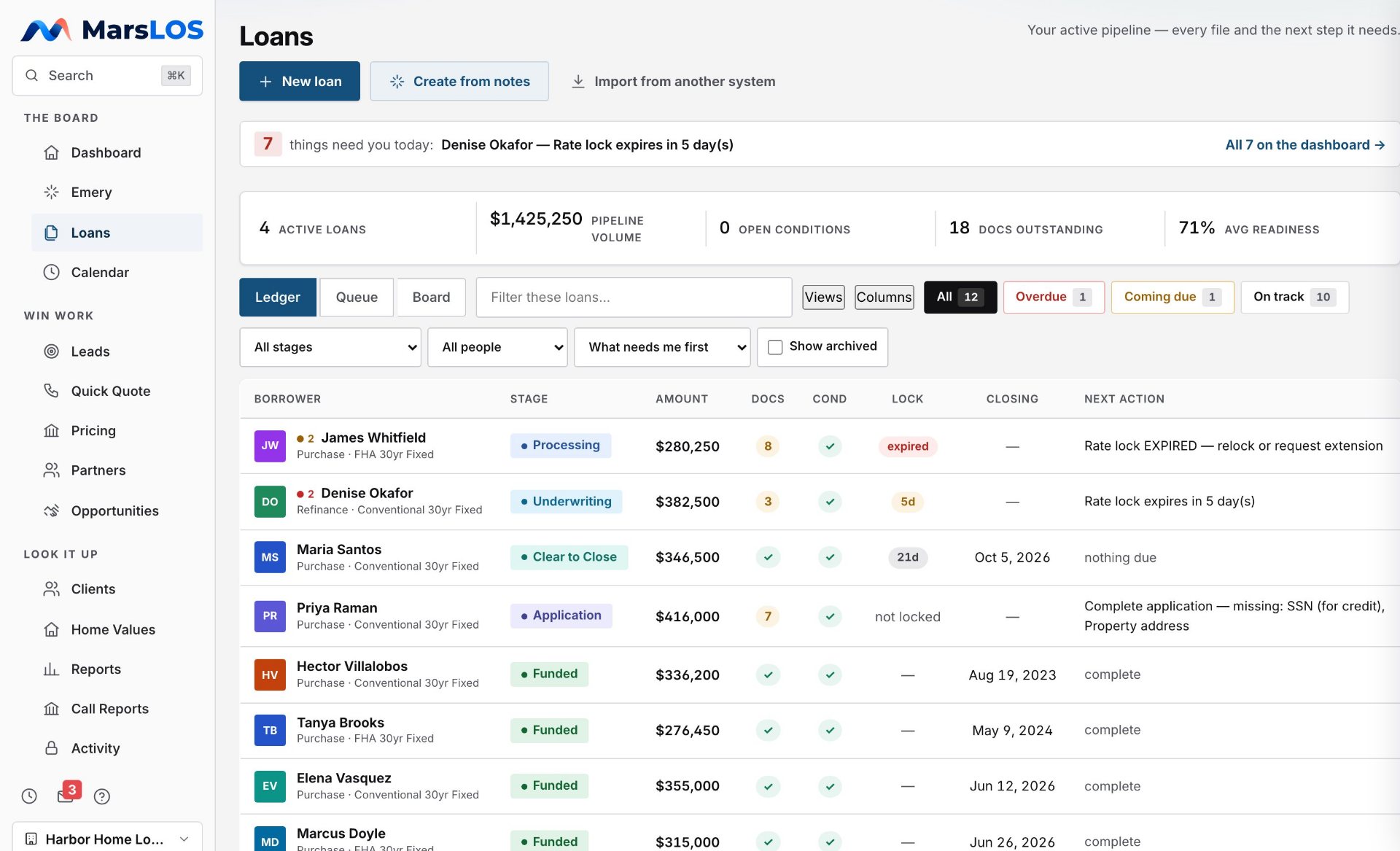This screenshot has width=1400, height=851.
Task: Open the Views button
Action: 823,297
